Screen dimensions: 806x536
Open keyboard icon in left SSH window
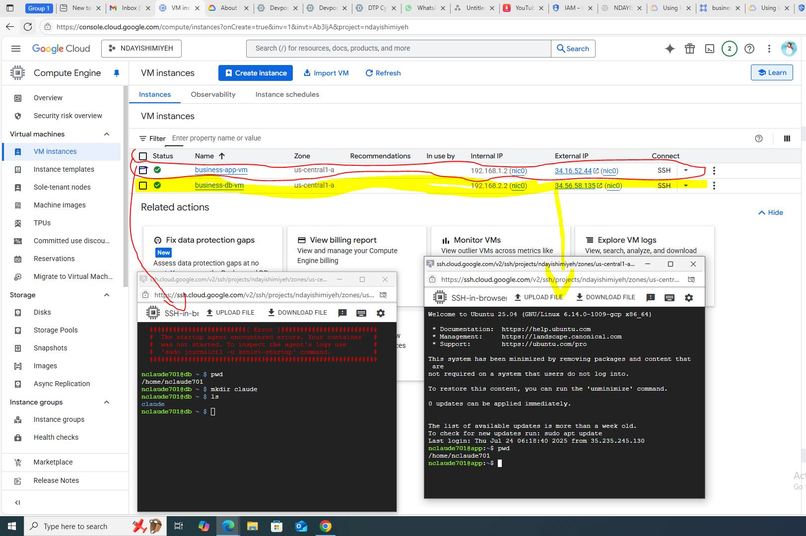coord(361,313)
